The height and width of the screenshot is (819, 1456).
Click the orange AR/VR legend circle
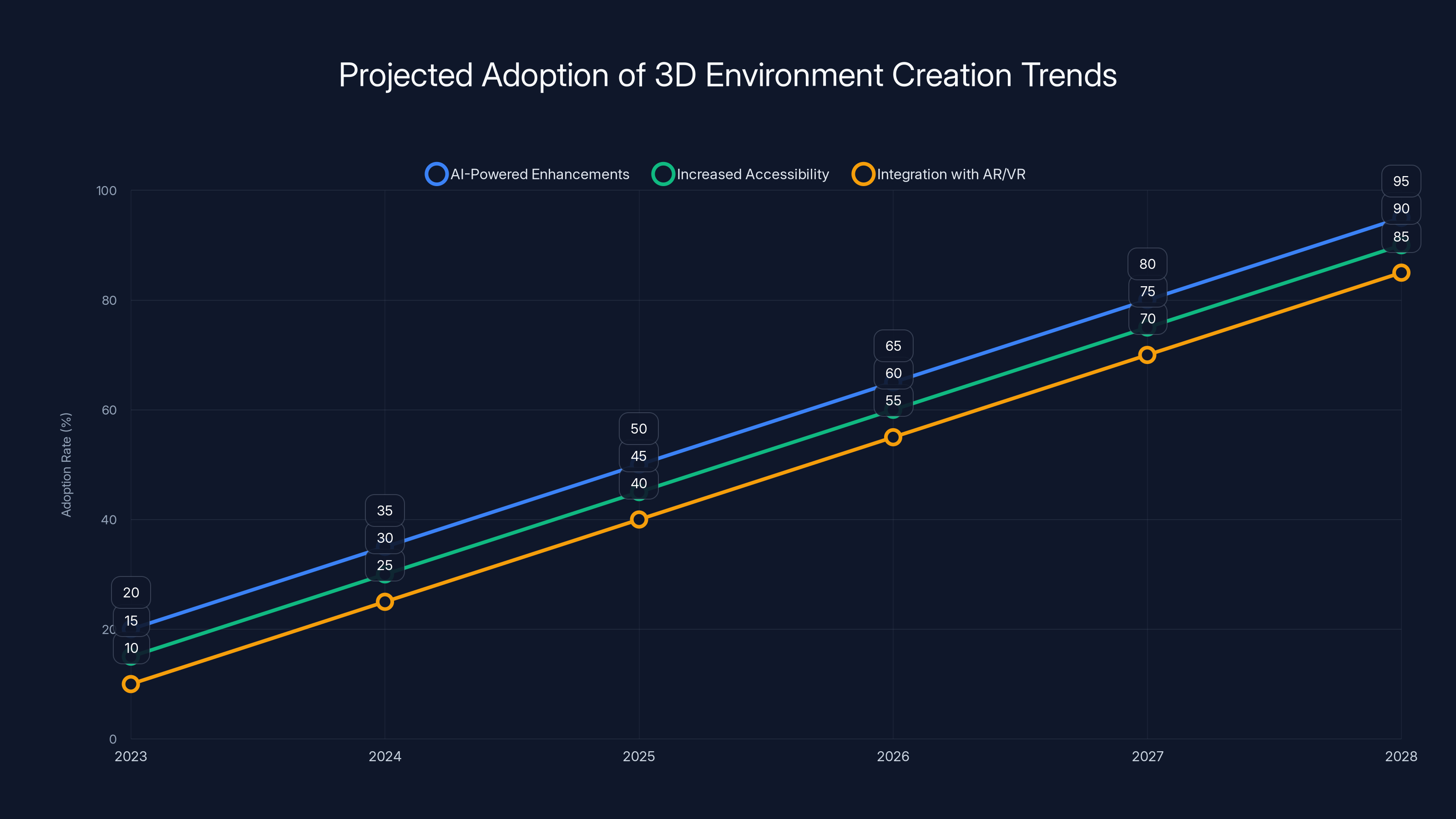pyautogui.click(x=864, y=174)
